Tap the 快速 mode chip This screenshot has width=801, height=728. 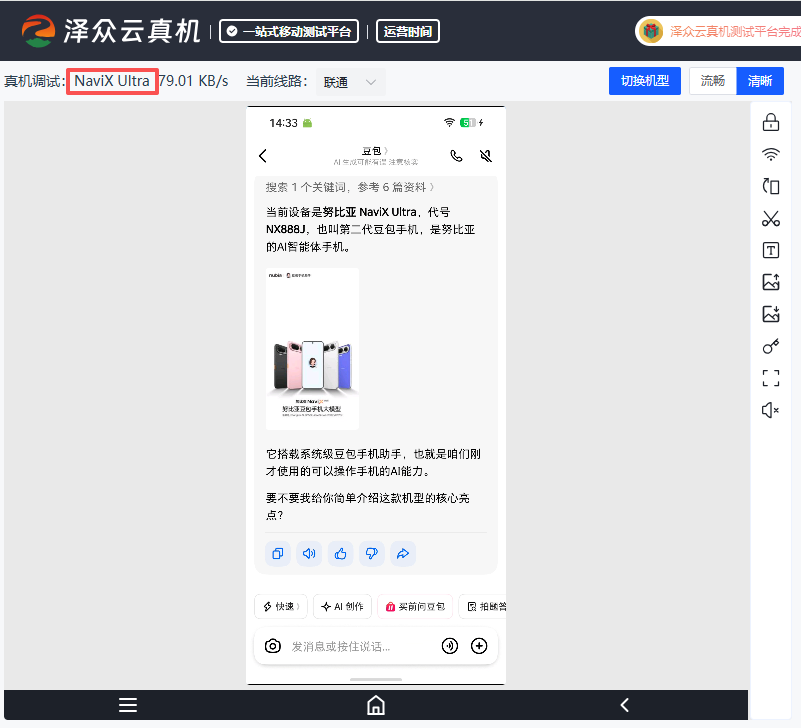point(281,606)
